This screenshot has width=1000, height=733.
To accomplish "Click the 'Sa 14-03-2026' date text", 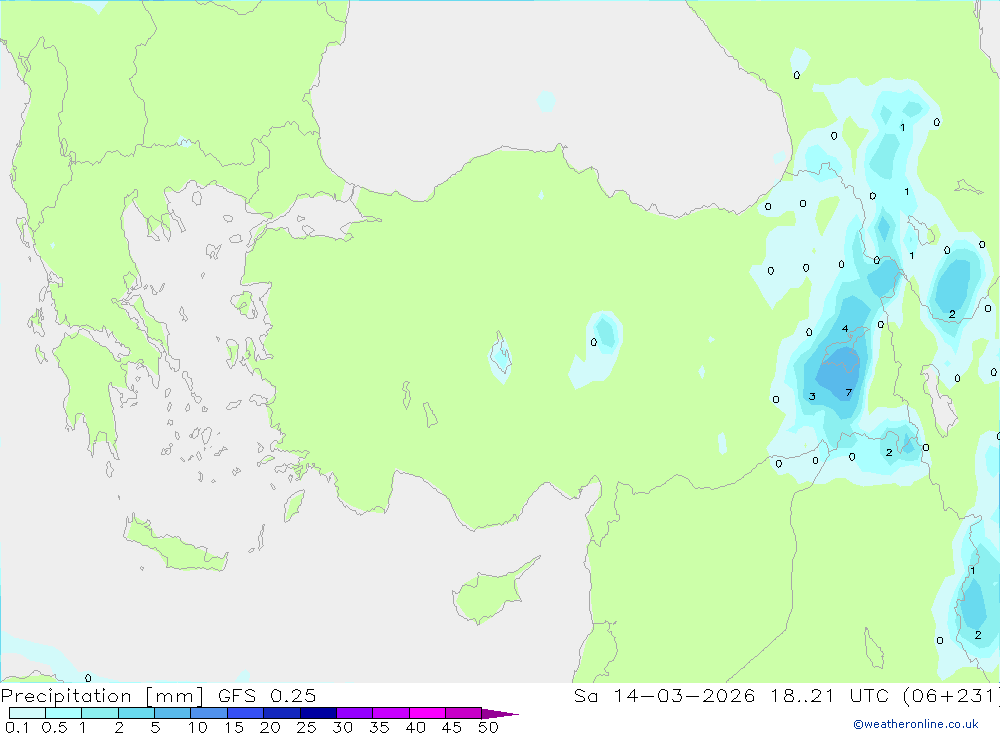I will 664,695.
